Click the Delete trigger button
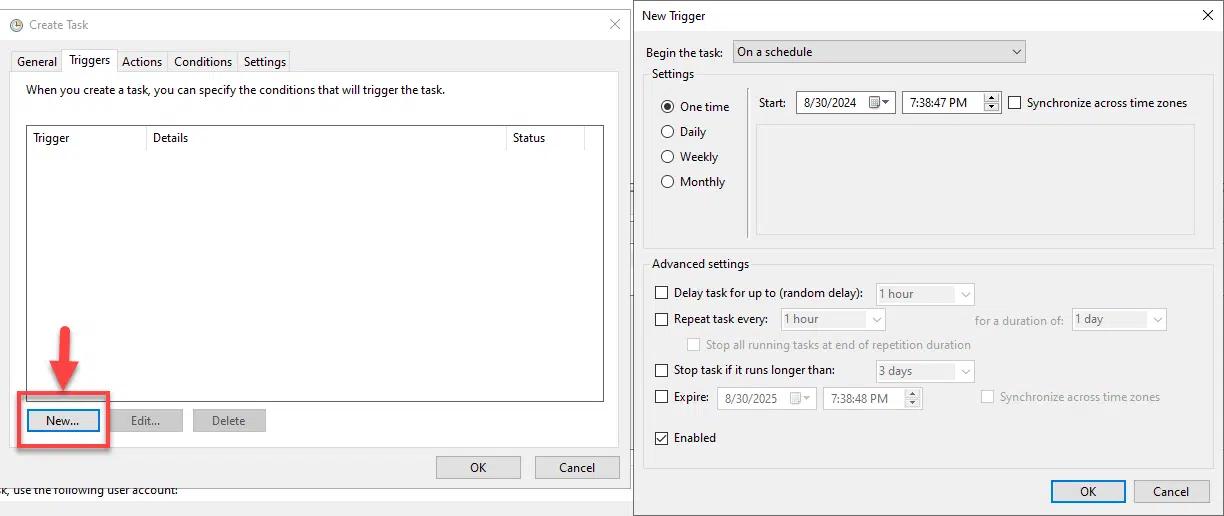Viewport: 1224px width, 516px height. click(229, 421)
